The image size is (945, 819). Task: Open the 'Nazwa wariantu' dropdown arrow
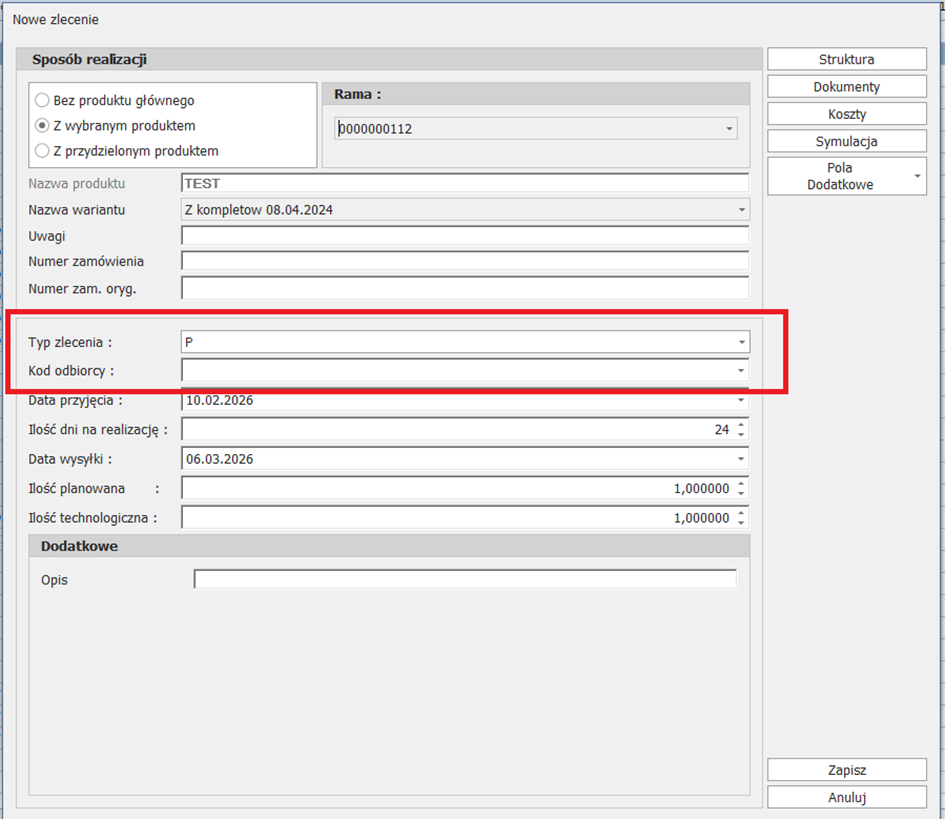740,210
